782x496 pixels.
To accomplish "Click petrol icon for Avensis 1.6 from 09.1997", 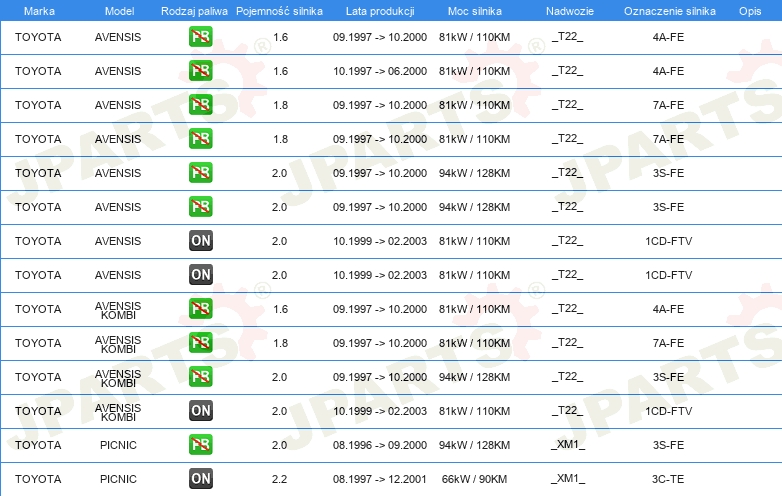I will point(200,37).
